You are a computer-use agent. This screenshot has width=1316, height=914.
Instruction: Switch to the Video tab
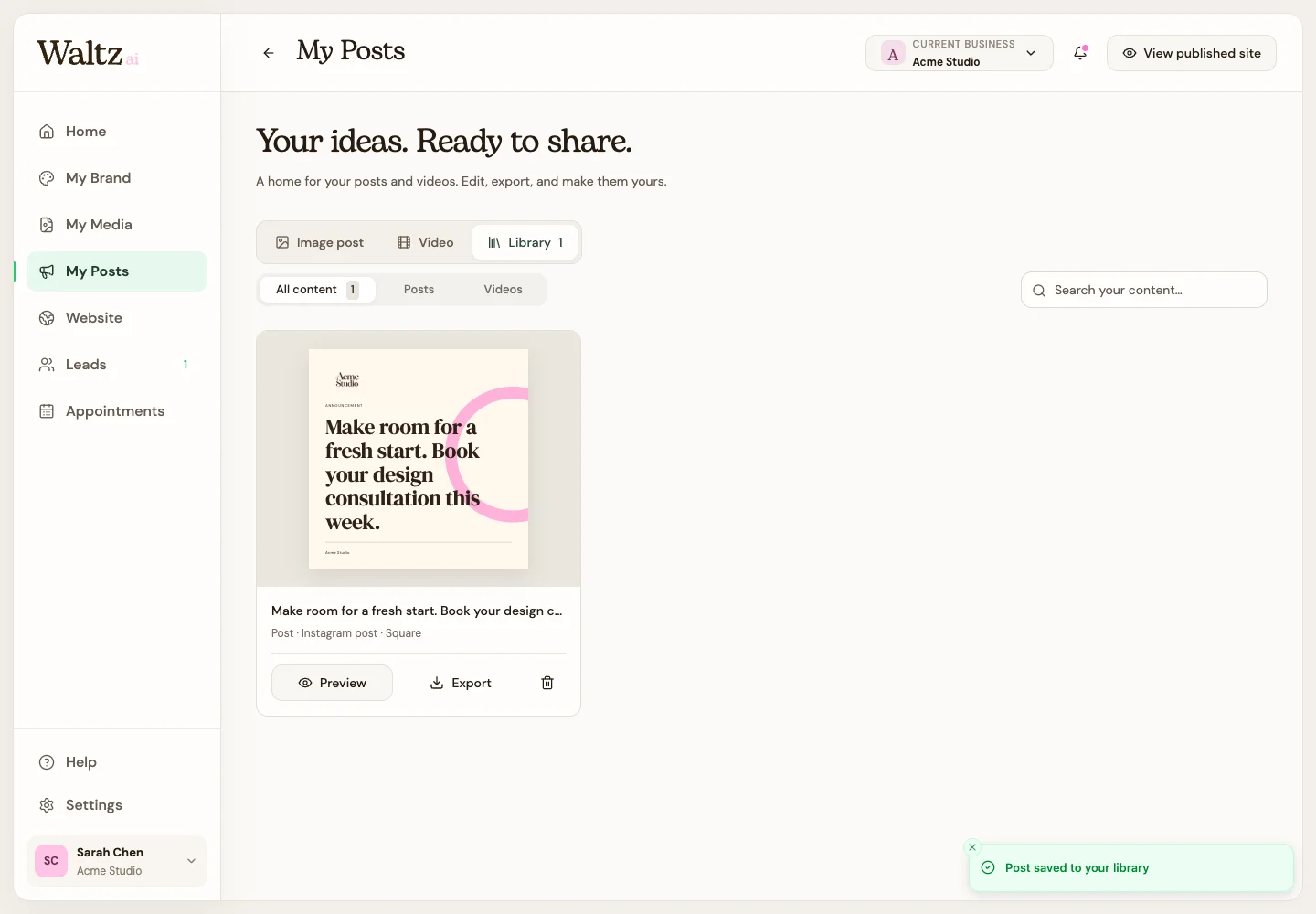click(x=425, y=242)
